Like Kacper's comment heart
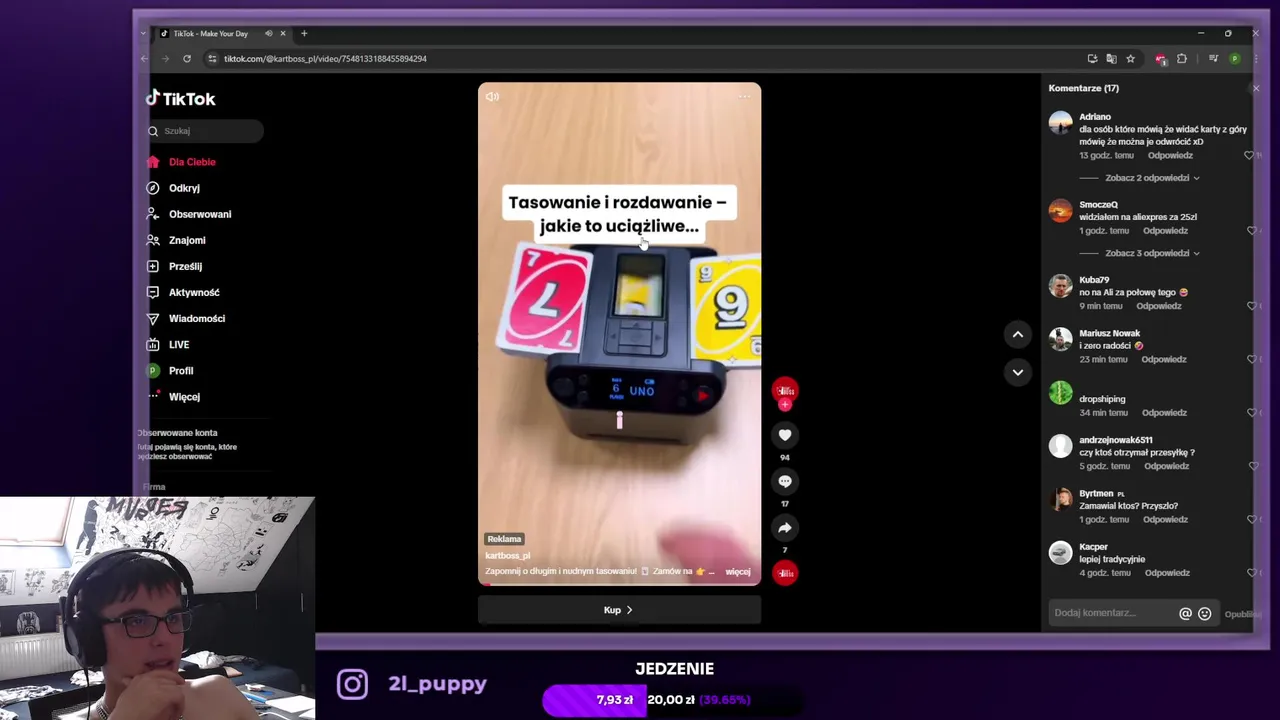 coord(1252,573)
